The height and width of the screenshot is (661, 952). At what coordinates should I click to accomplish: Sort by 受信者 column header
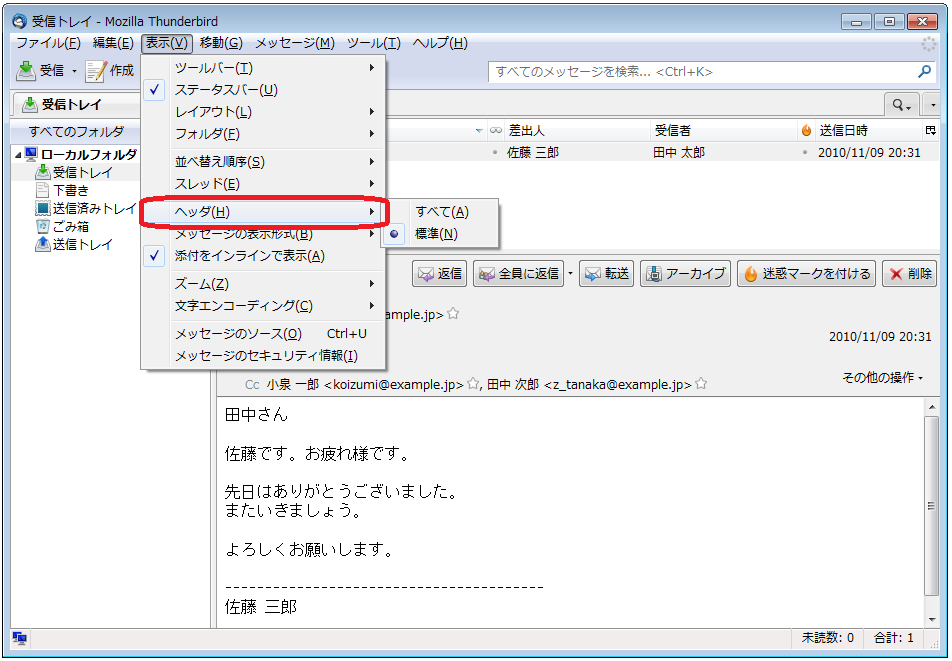coord(724,131)
